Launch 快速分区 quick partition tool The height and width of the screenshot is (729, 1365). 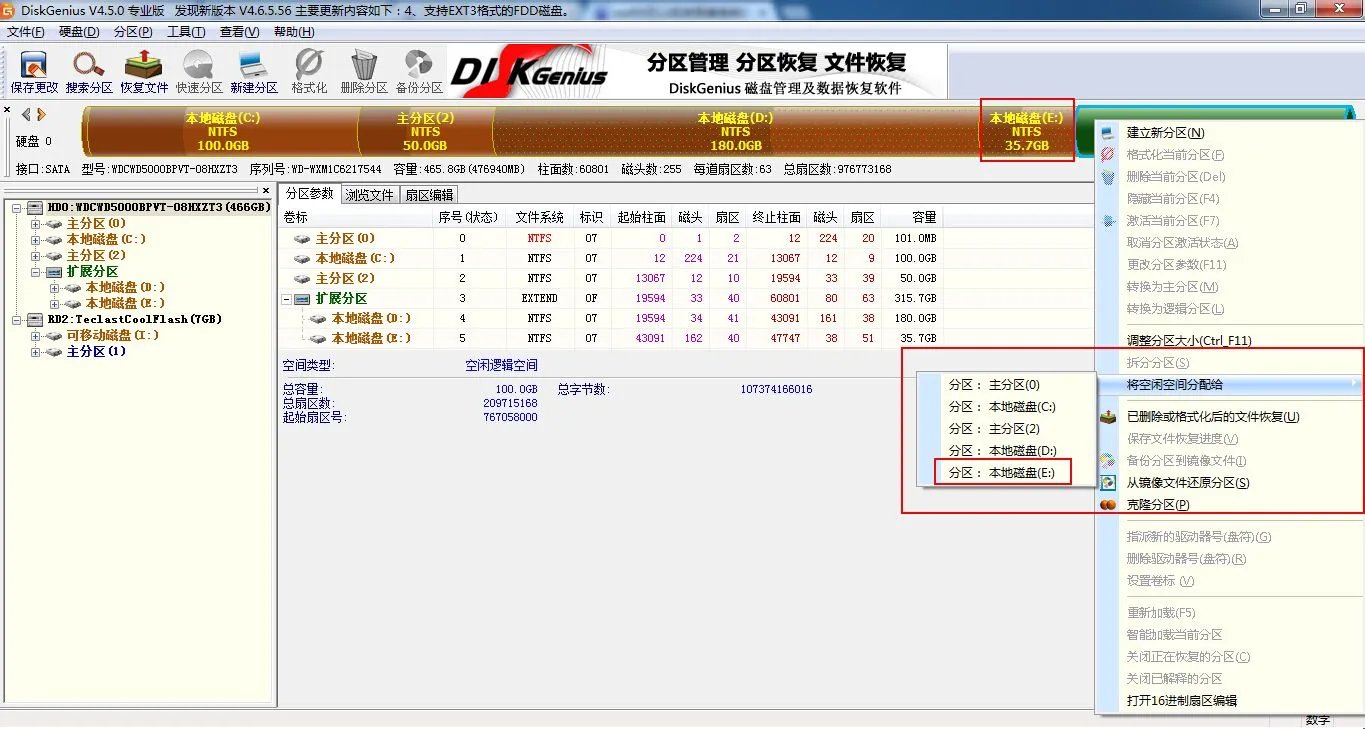[x=196, y=70]
